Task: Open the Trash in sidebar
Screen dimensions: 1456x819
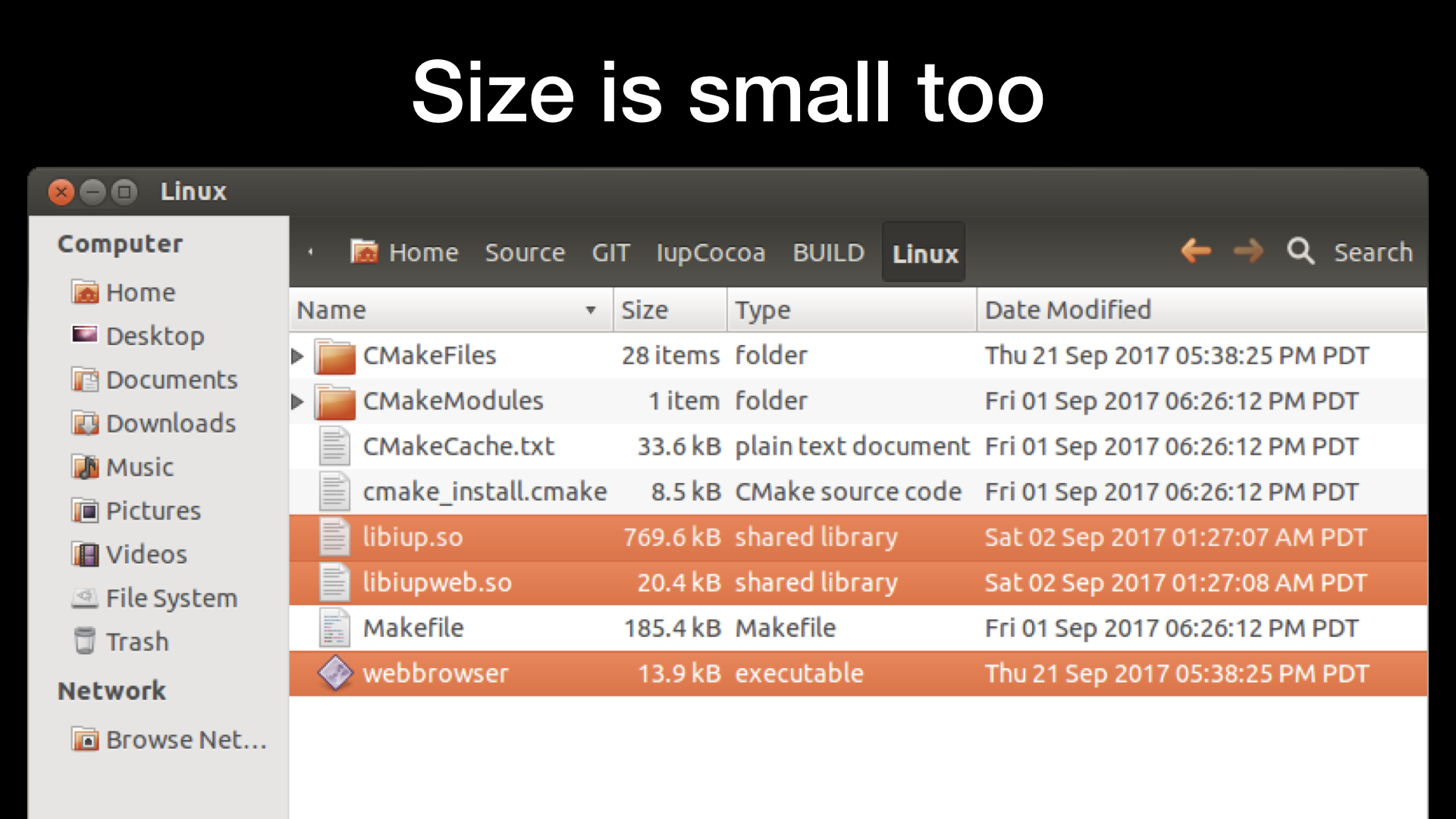Action: click(136, 642)
